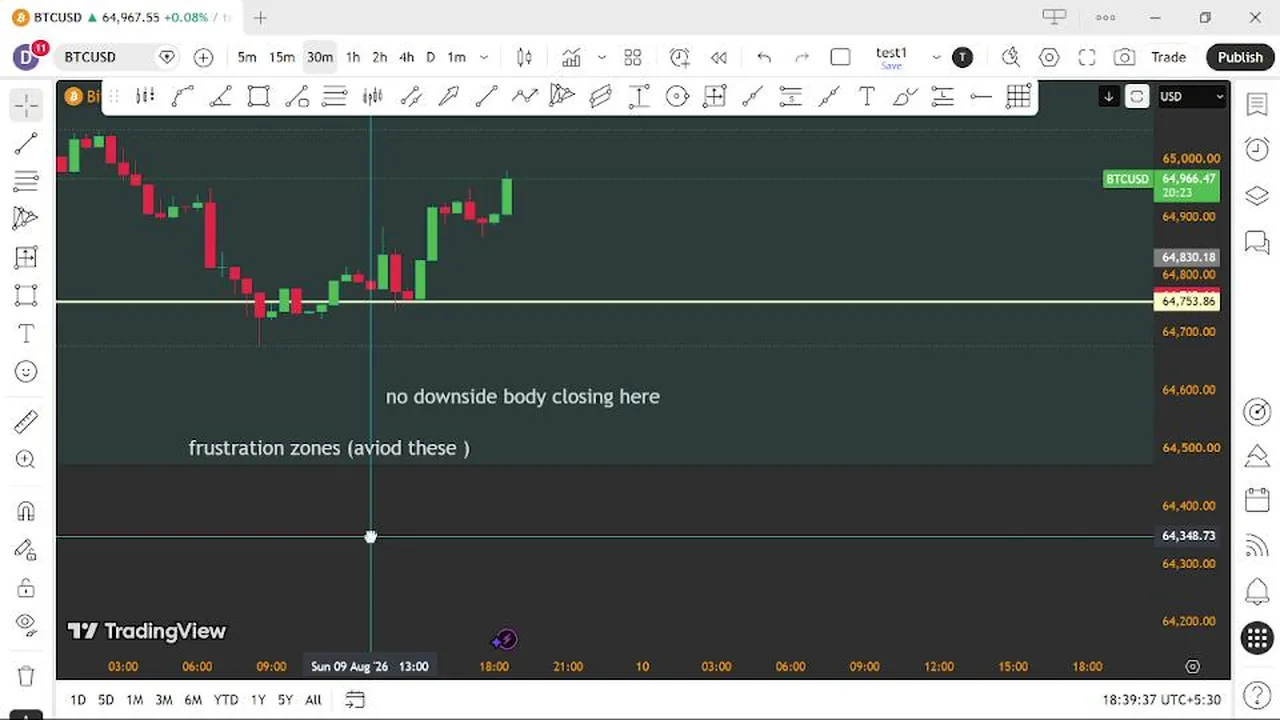Select the 1D date range

[x=78, y=700]
